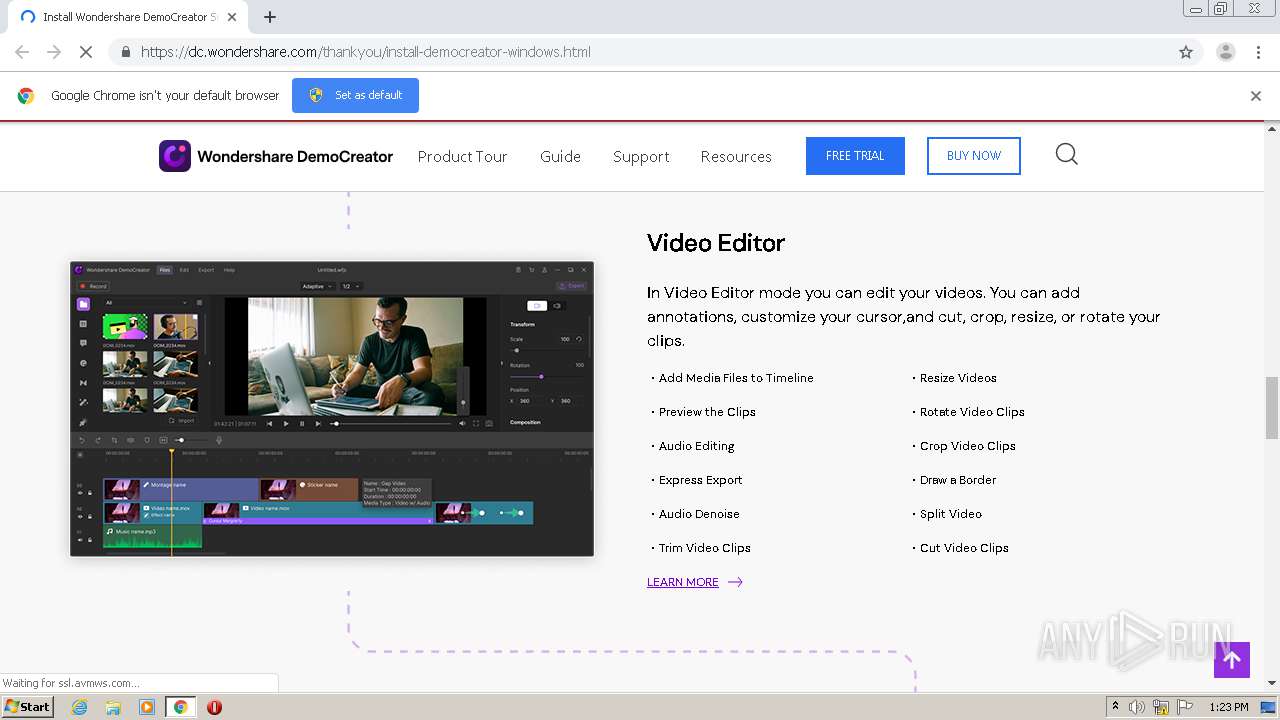Select 'Trim Video Clips' feature text
The width and height of the screenshot is (1280, 720).
705,548
